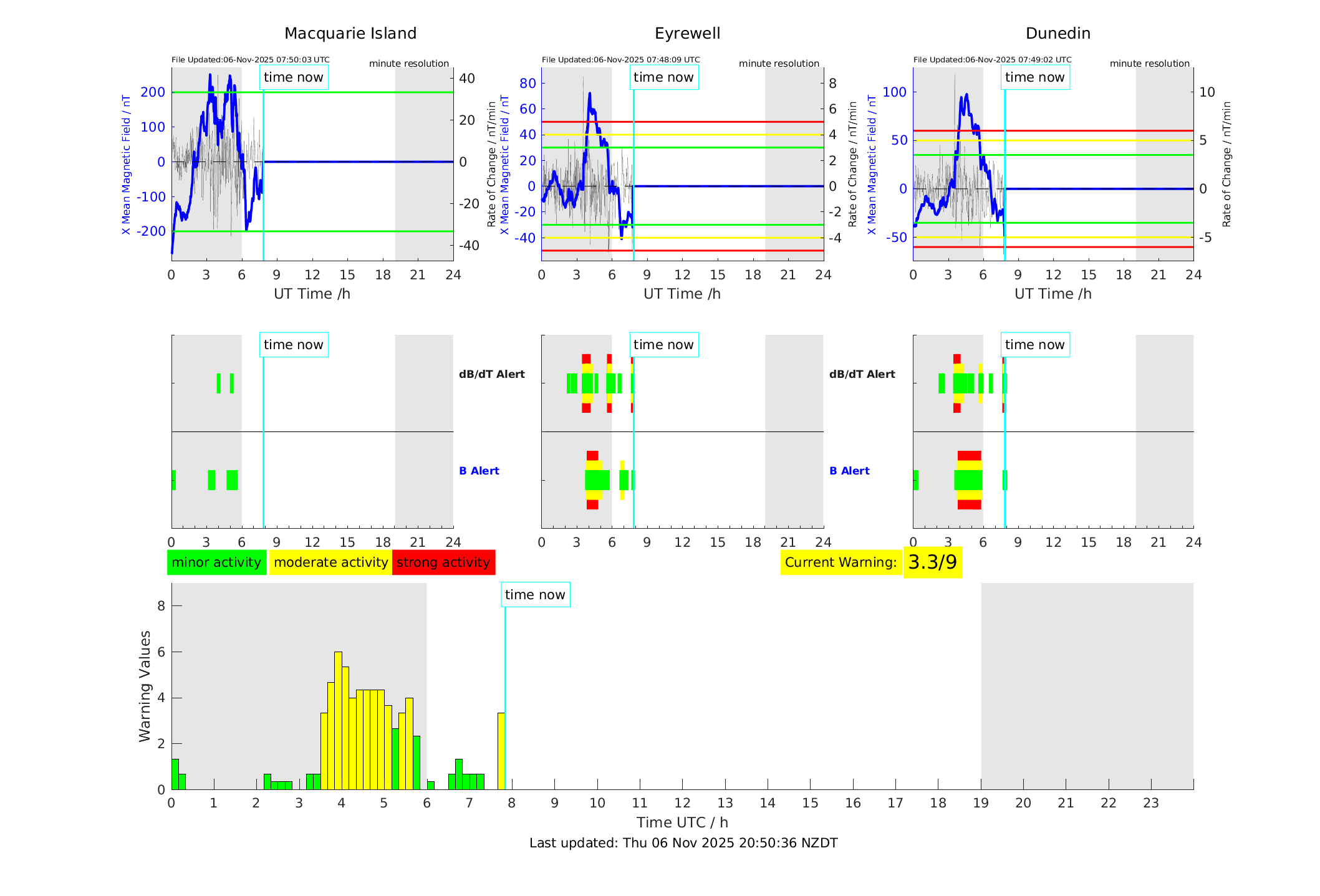Viewport: 1320px width, 896px height.
Task: Click the 'Warning Values' y-axis label
Action: point(145,686)
